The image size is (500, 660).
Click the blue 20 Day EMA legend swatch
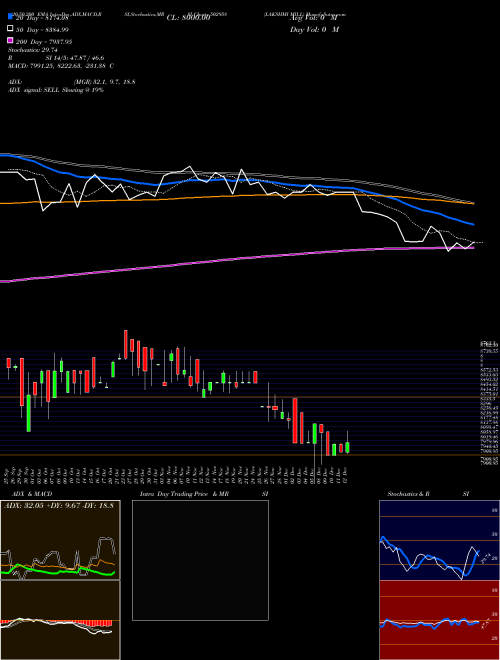pos(11,17)
